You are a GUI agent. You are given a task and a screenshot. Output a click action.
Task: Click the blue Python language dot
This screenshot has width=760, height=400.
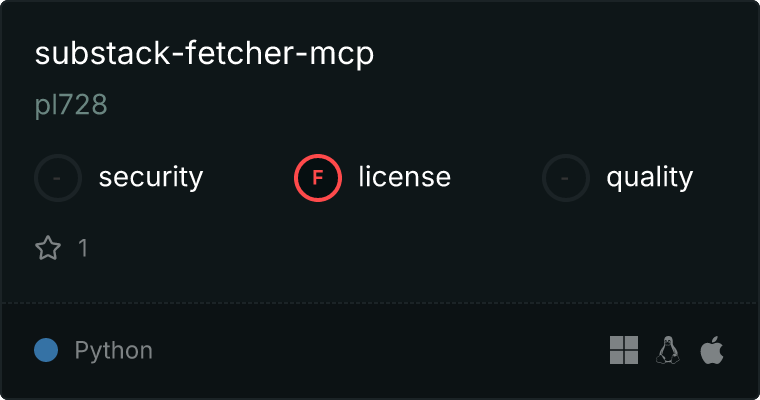coord(46,350)
